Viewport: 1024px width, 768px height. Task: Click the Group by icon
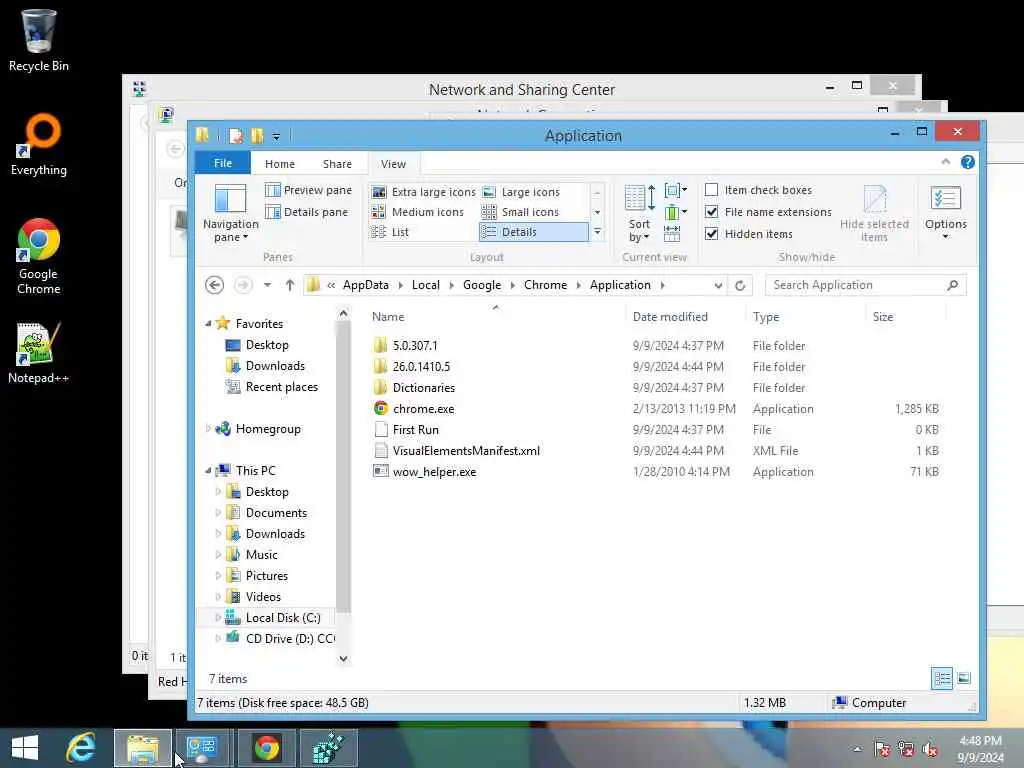coord(675,191)
